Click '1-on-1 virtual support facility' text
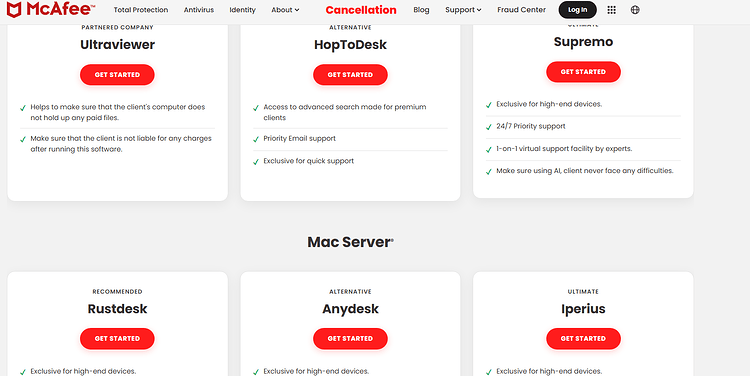 click(x=564, y=149)
